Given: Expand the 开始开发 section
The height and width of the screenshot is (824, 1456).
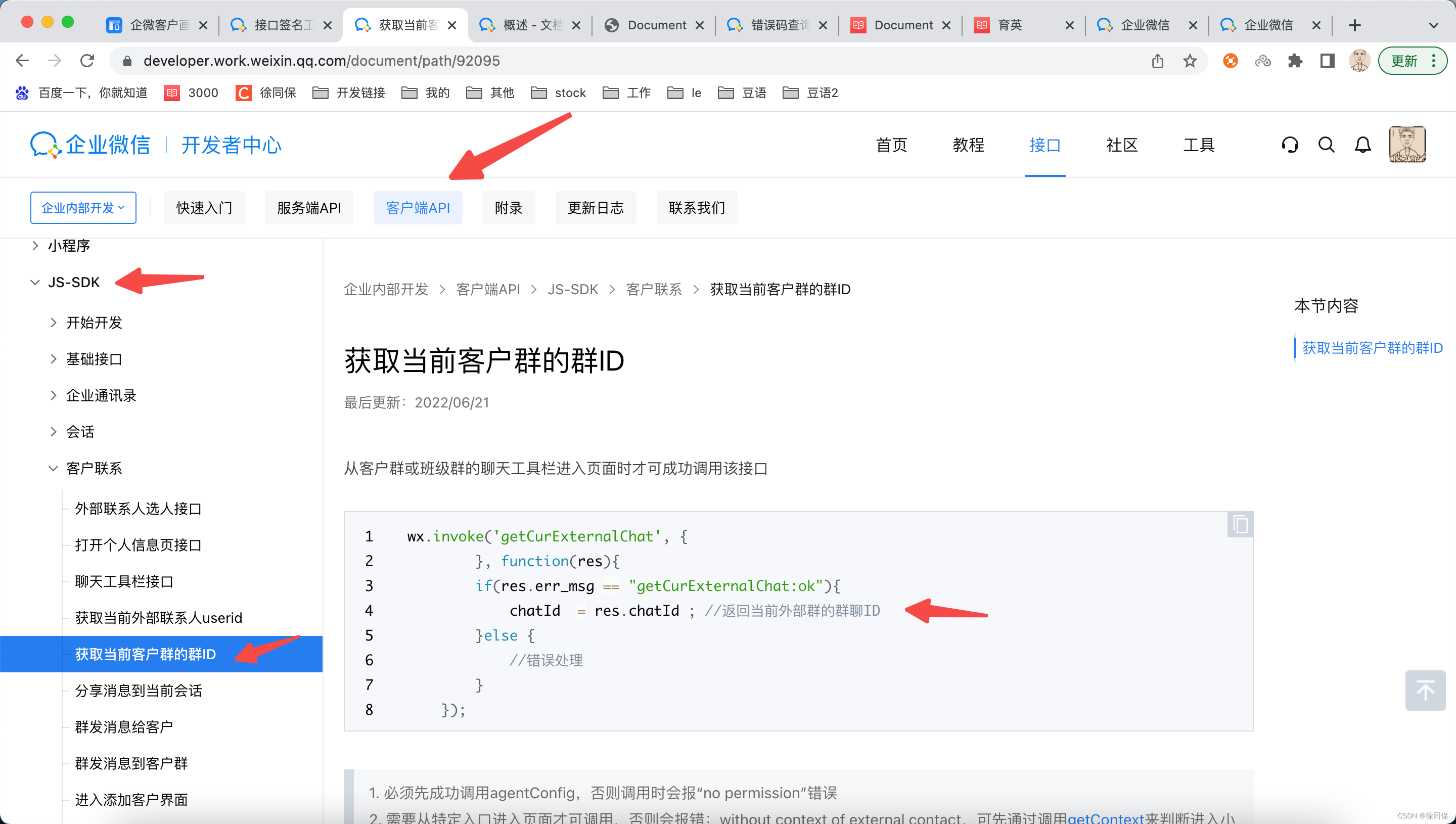Looking at the screenshot, I should (53, 323).
